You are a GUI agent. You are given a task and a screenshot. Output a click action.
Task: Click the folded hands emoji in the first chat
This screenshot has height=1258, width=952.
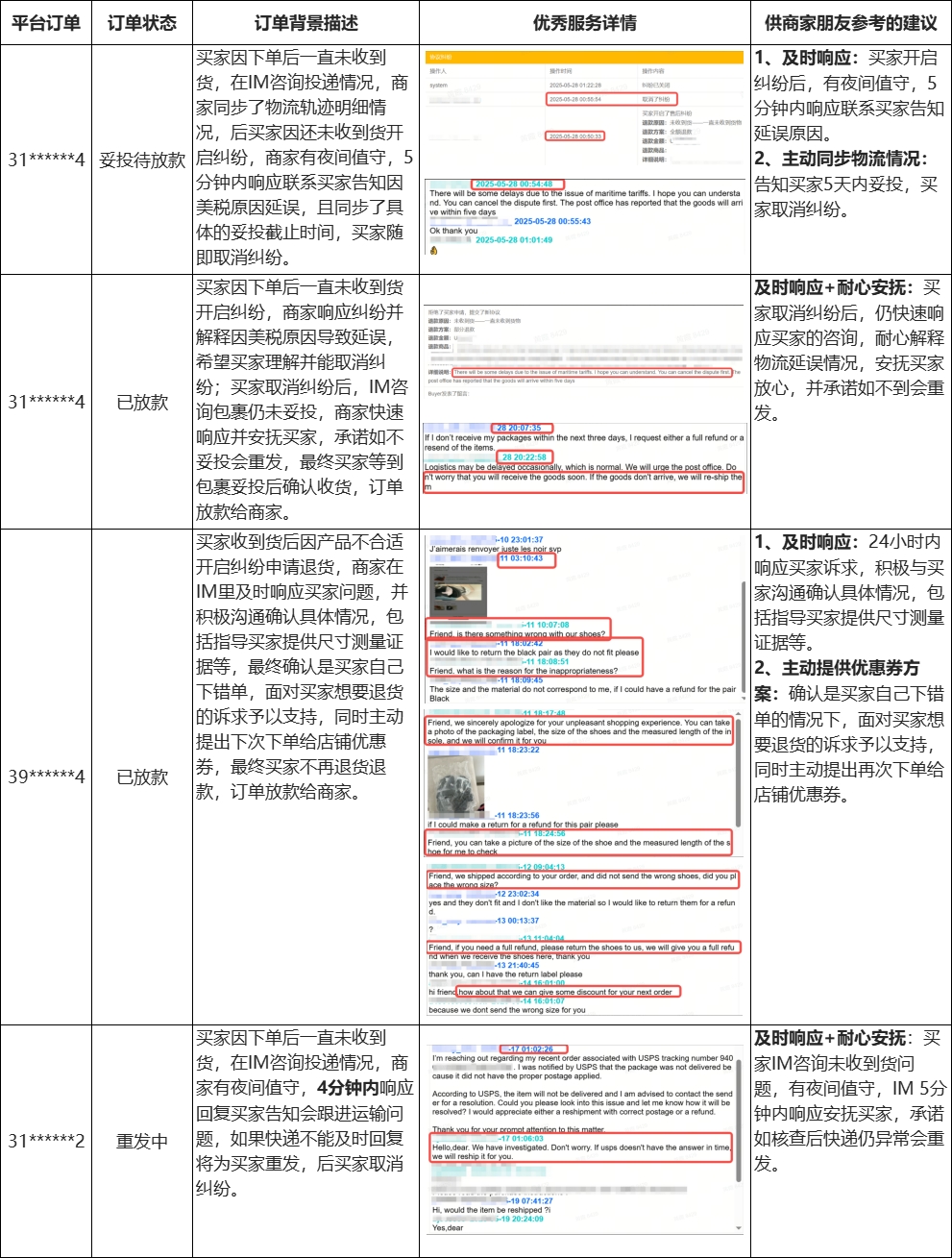point(433,250)
